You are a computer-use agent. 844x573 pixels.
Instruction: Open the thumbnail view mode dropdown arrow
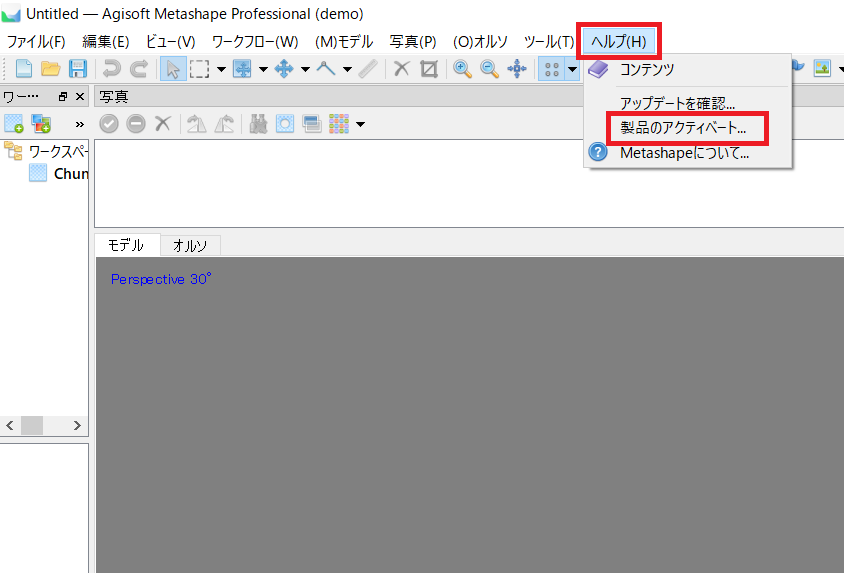pyautogui.click(x=361, y=124)
